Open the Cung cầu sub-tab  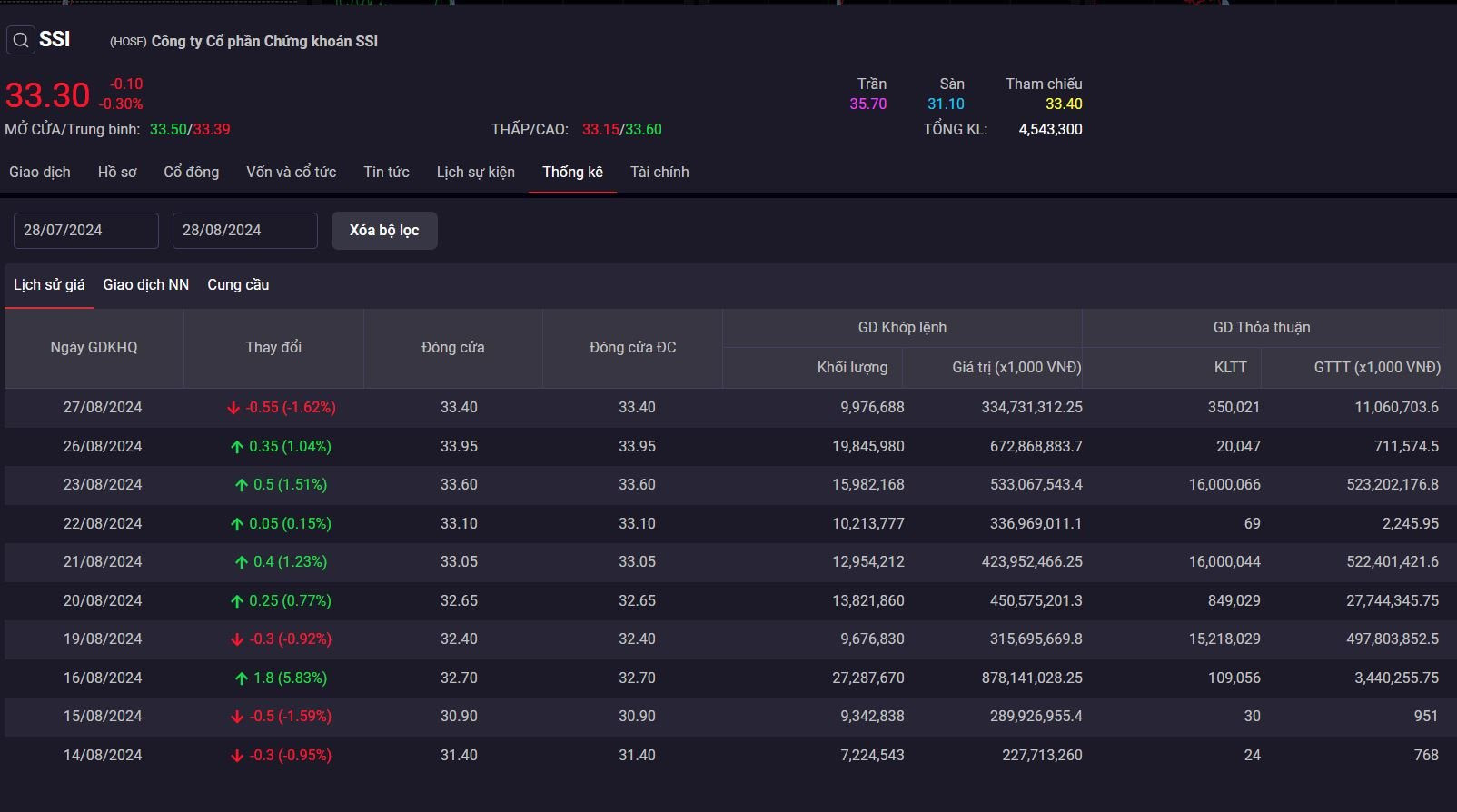coord(238,284)
